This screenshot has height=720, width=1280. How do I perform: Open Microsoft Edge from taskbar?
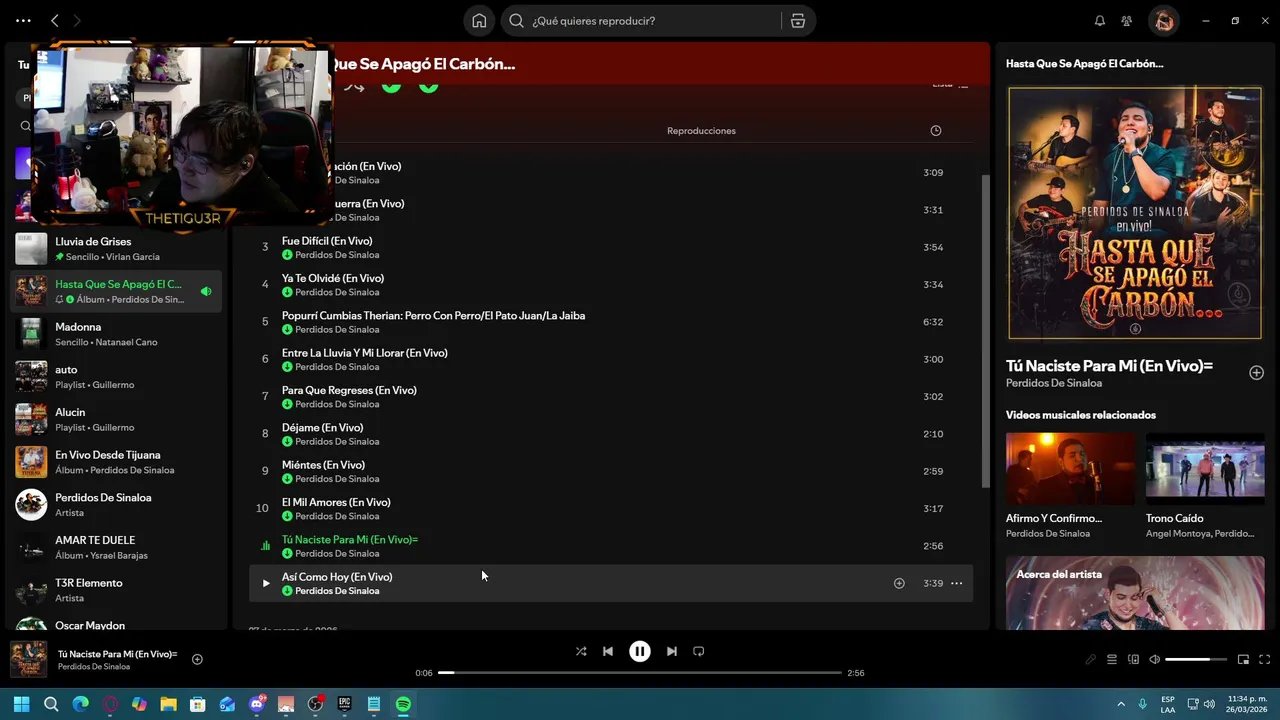click(80, 704)
